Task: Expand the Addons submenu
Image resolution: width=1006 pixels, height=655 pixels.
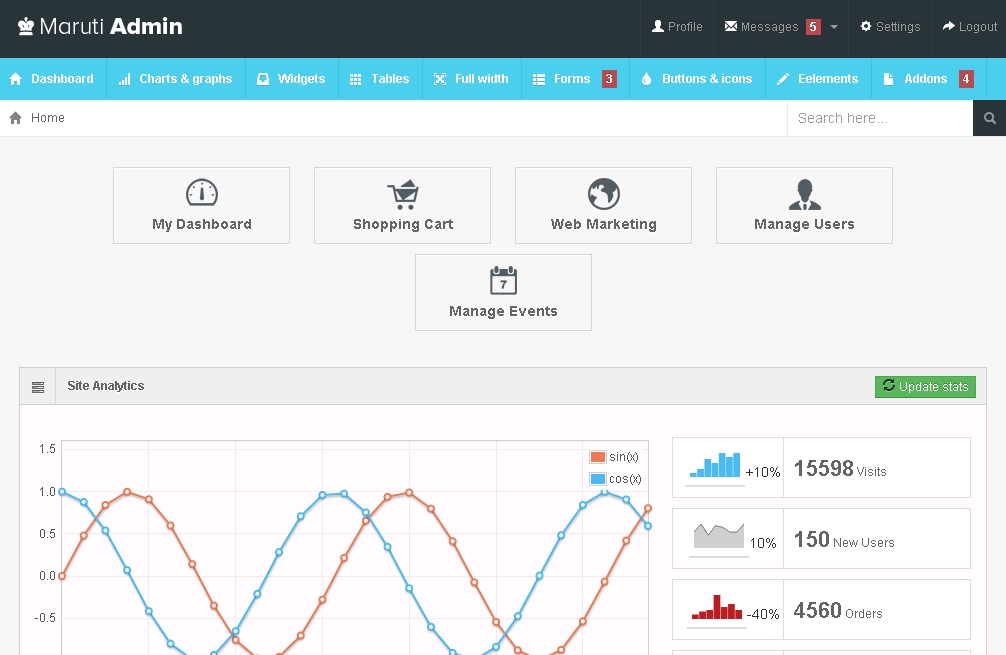Action: [927, 79]
